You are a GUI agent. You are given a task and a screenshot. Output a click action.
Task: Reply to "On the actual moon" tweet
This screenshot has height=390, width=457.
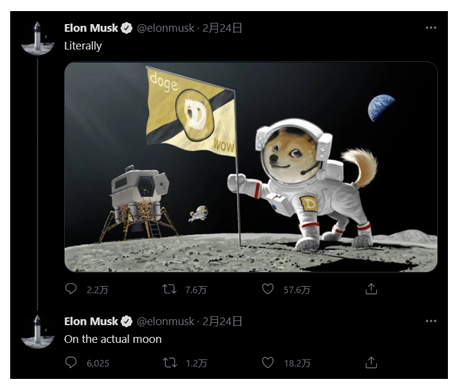coord(71,362)
